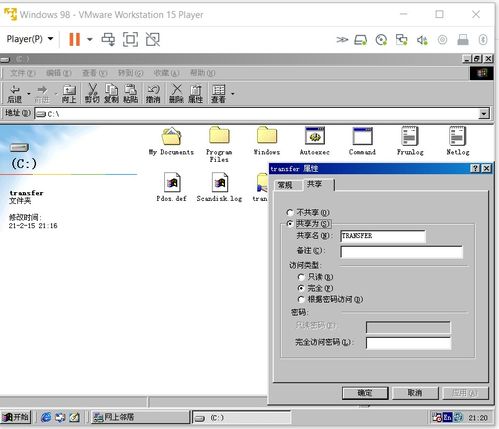
Task: Open the File (文件) menu
Action: (22, 73)
